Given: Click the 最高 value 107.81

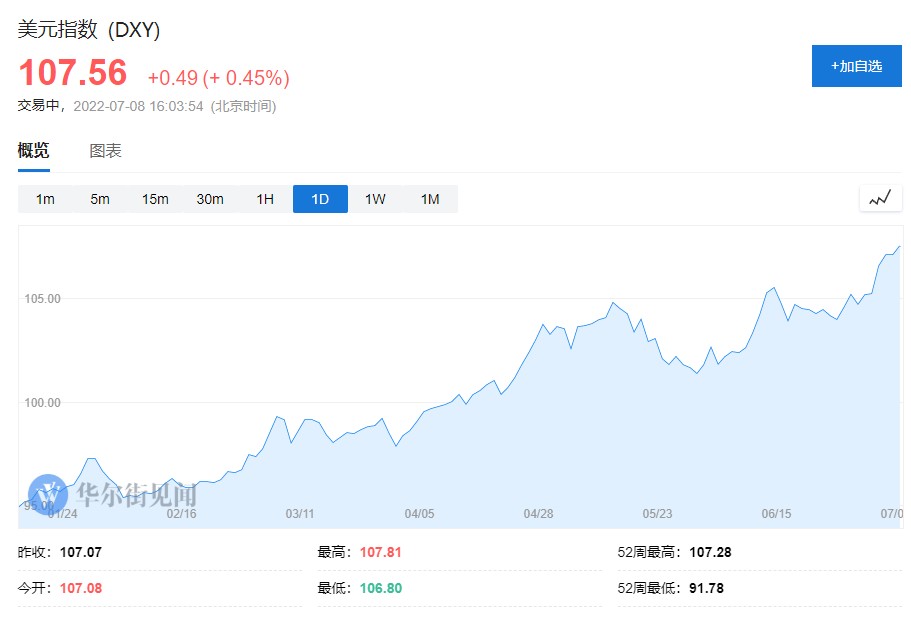Looking at the screenshot, I should coord(380,552).
